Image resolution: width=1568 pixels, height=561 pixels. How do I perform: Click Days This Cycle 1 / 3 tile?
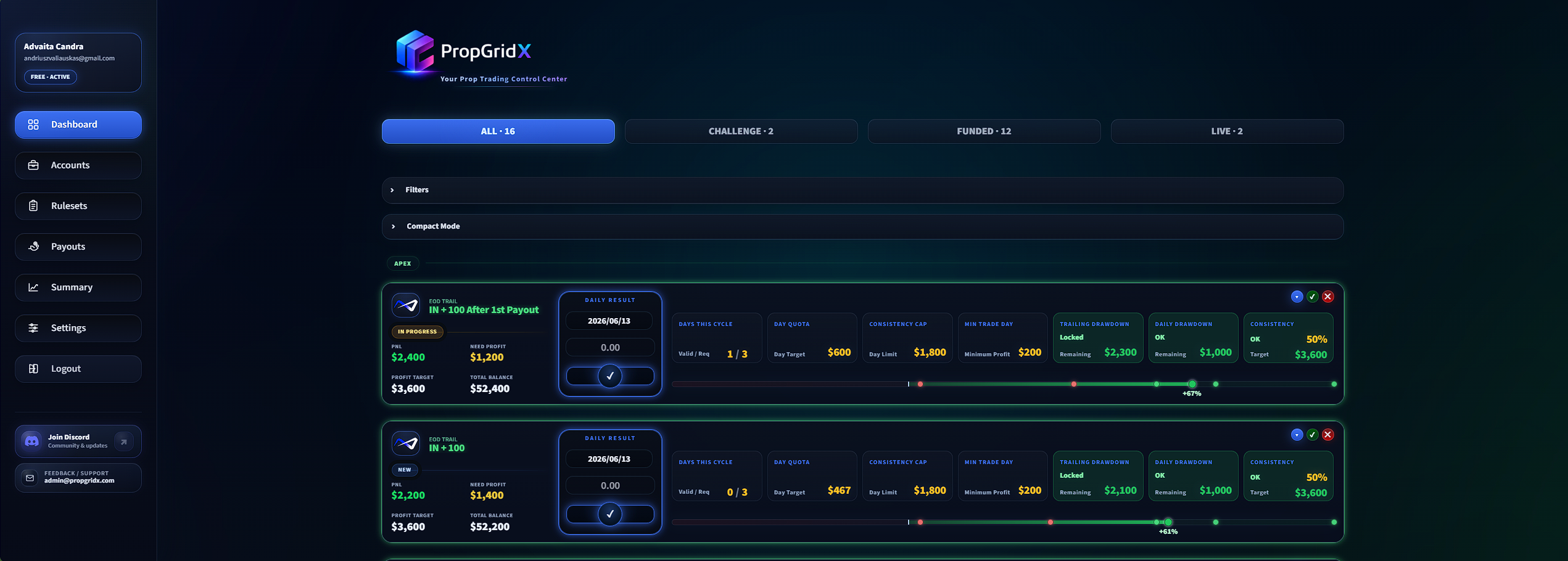click(717, 338)
